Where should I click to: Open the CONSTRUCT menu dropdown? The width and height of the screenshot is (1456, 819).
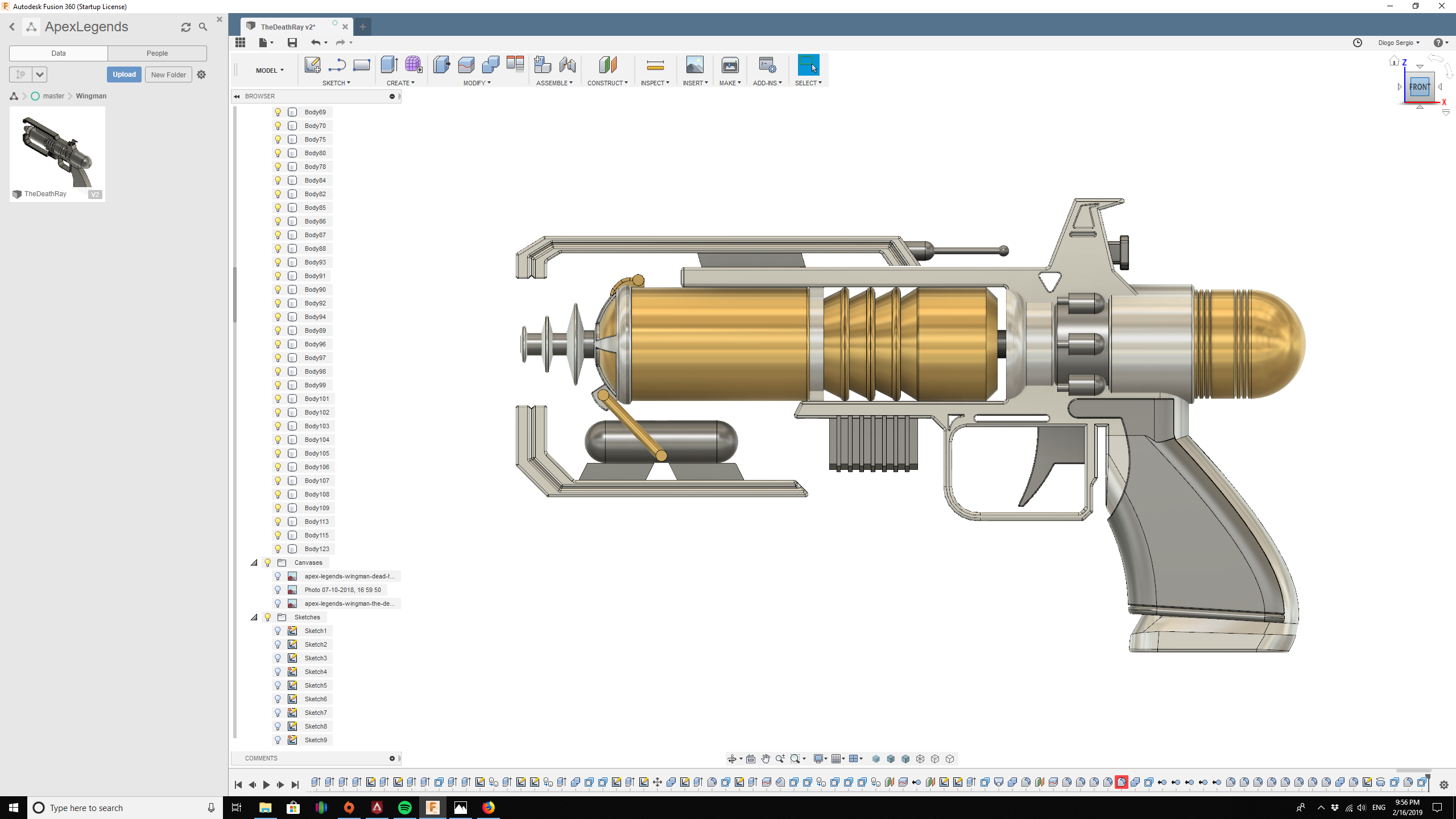[607, 83]
